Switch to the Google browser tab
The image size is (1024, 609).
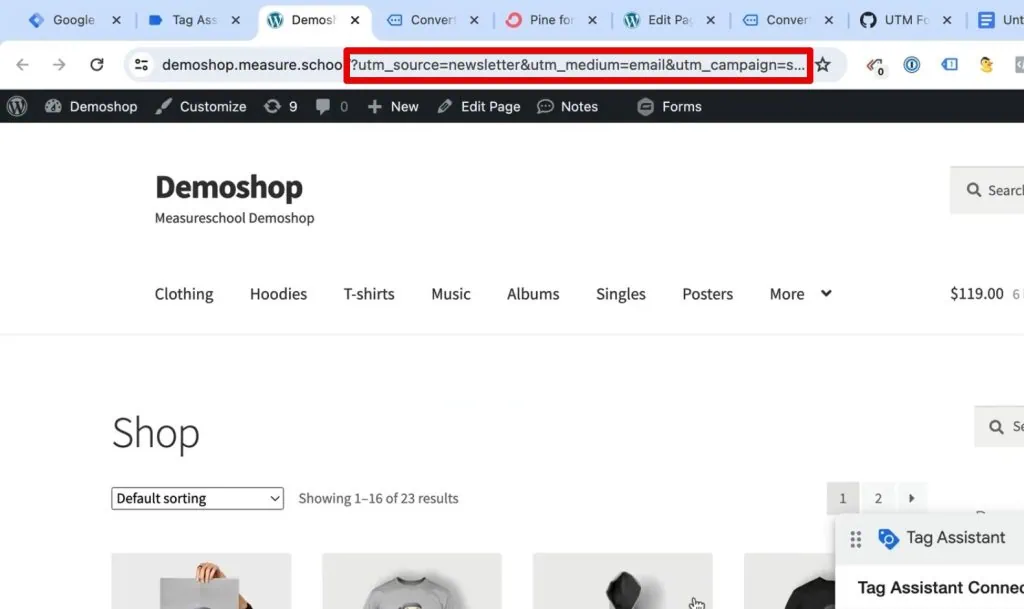[70, 18]
